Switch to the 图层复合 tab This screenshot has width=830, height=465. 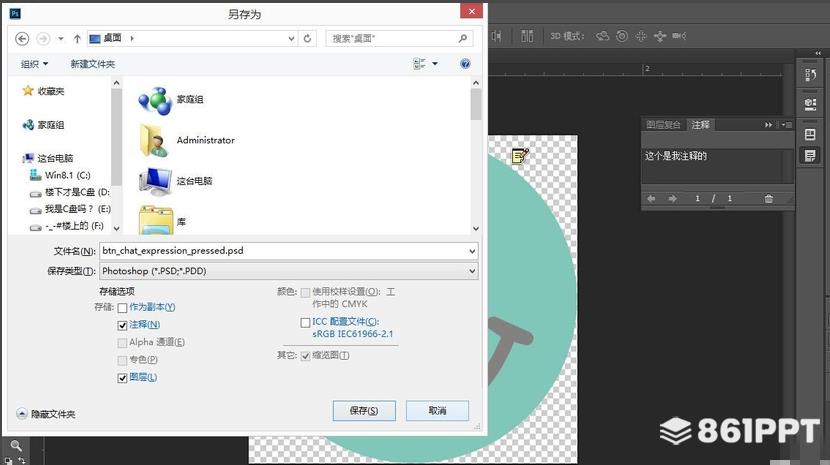pos(663,125)
